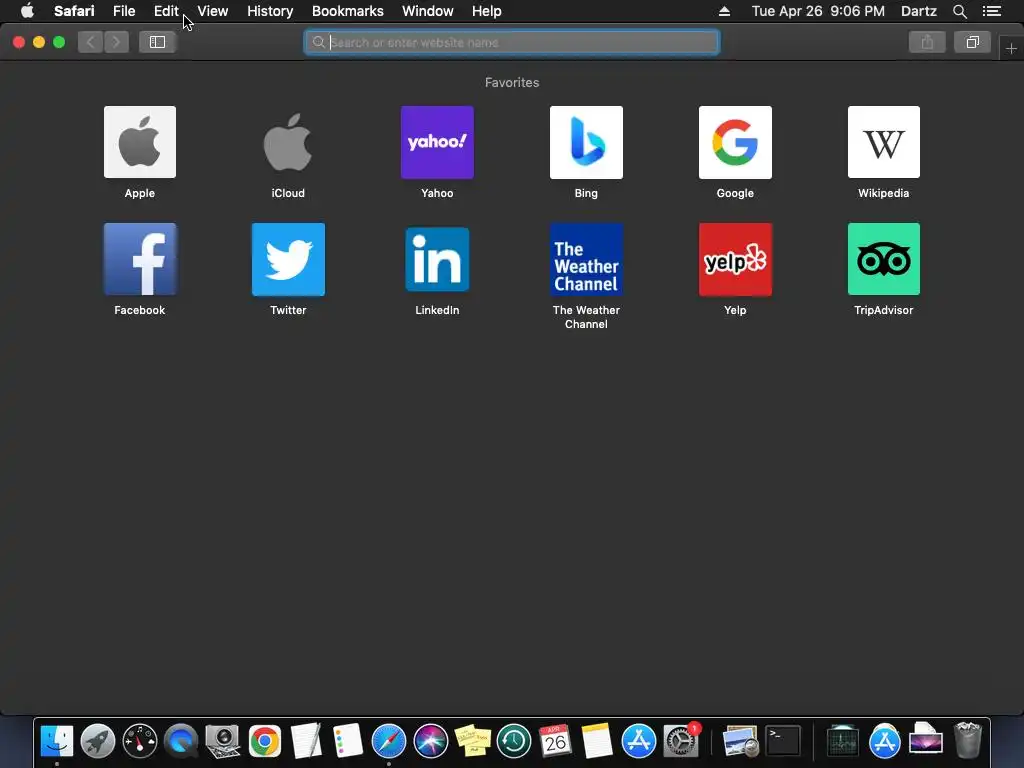This screenshot has width=1024, height=768.
Task: Open the App Store in the Dock
Action: point(639,741)
